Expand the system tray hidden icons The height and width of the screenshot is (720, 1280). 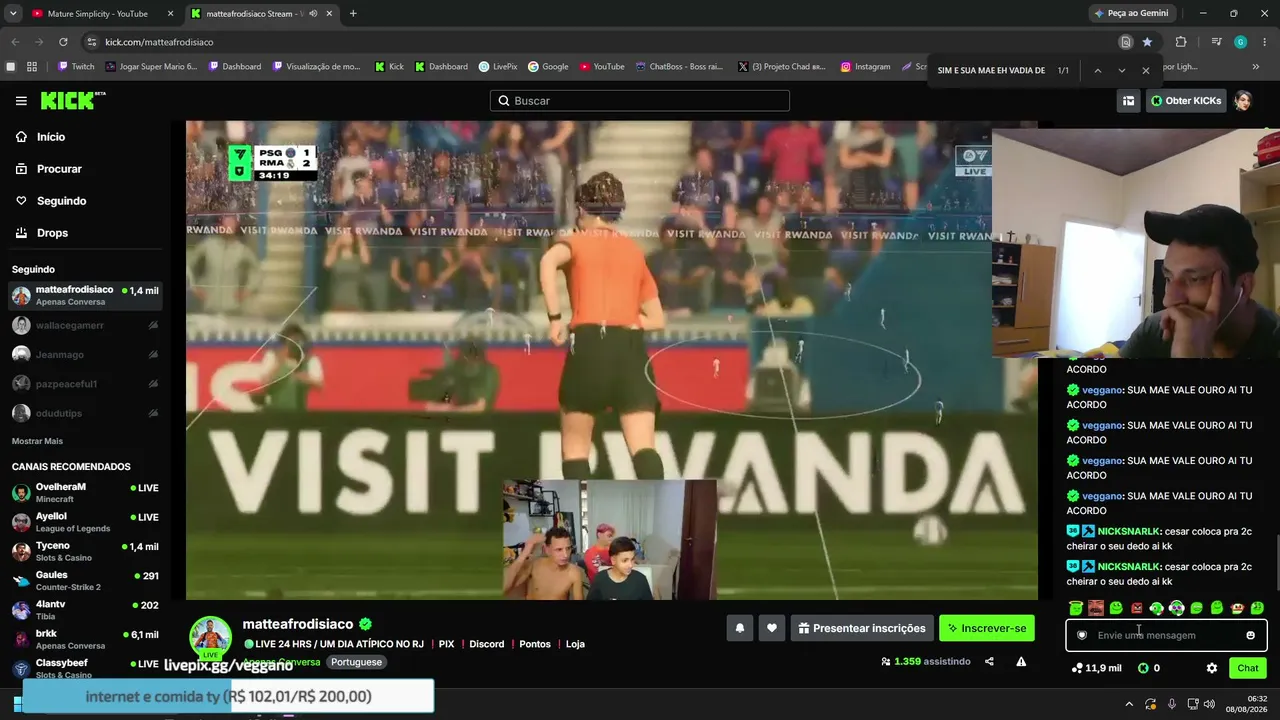coord(1127,704)
